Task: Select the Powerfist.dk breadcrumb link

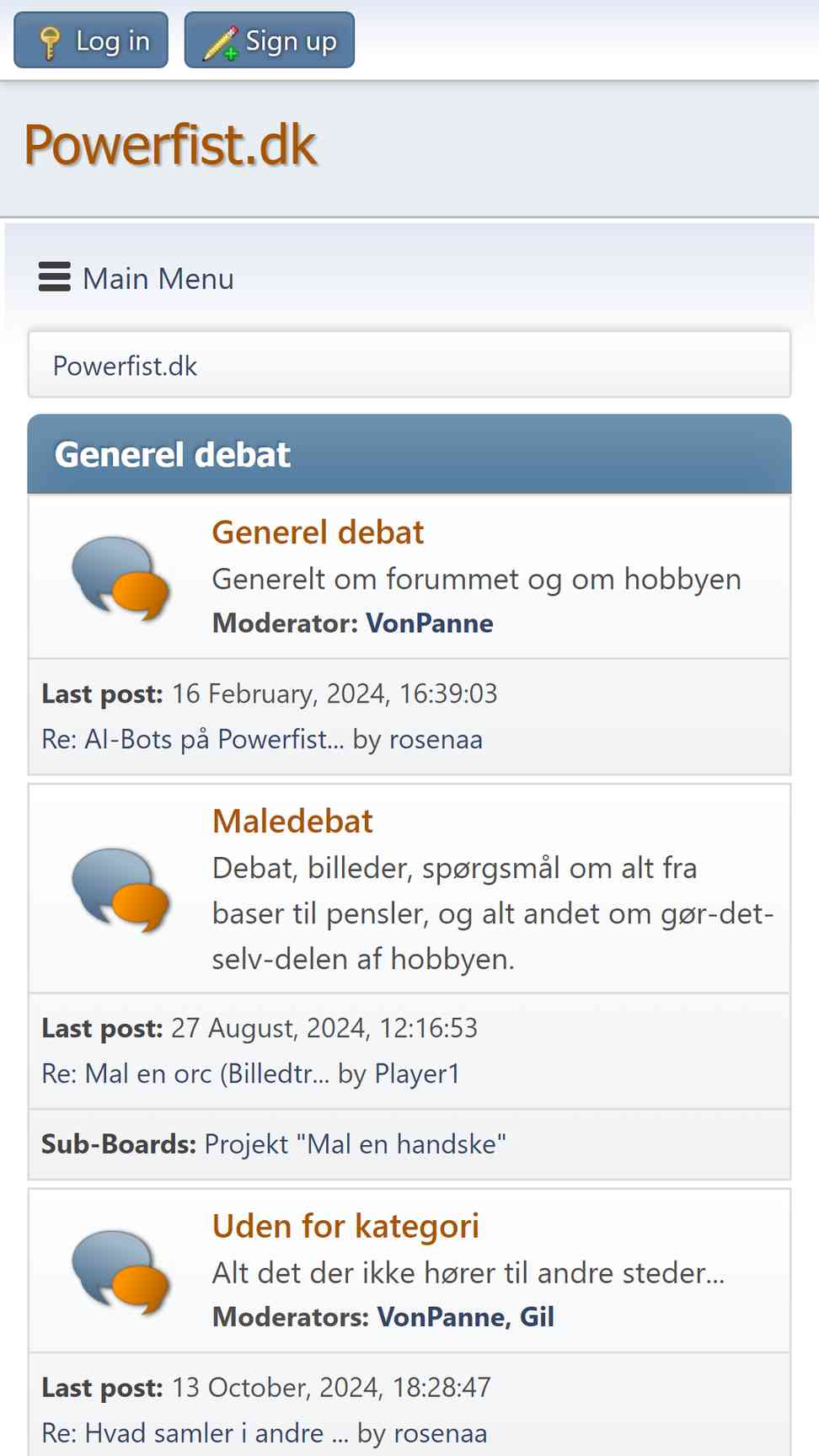Action: pyautogui.click(x=125, y=366)
